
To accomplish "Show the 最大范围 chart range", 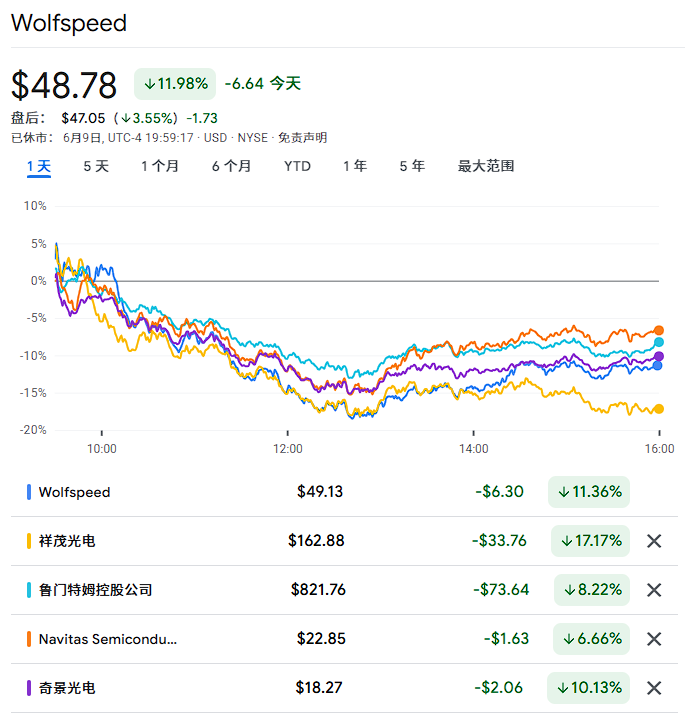I will pos(486,166).
